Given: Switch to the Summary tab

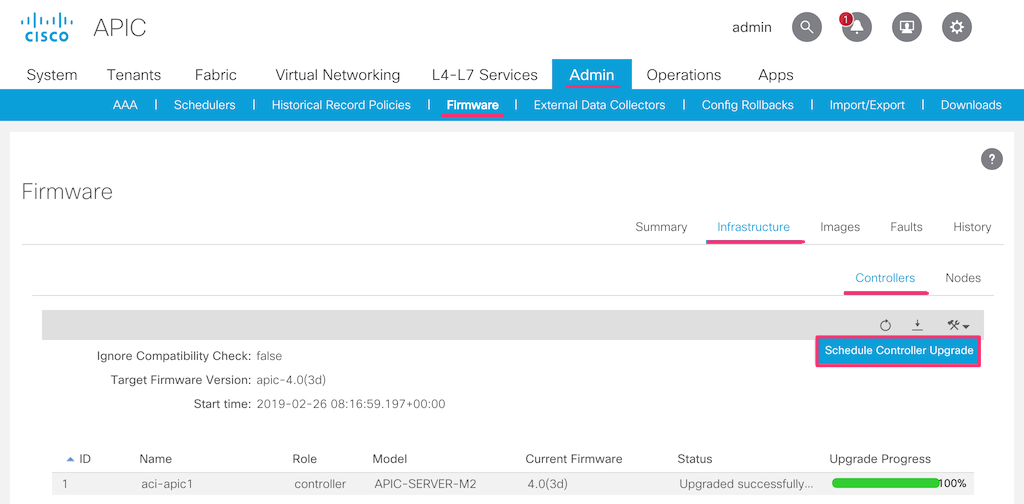Looking at the screenshot, I should coord(661,227).
